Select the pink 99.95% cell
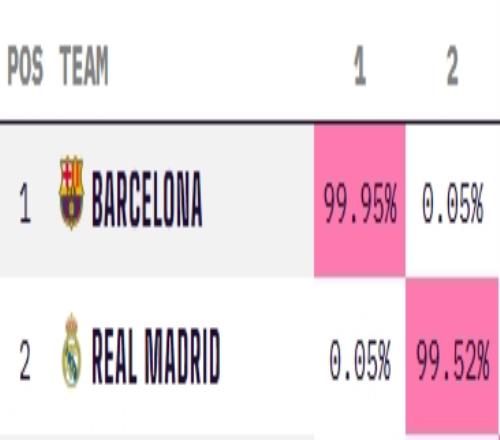The width and height of the screenshot is (500, 440). (360, 200)
